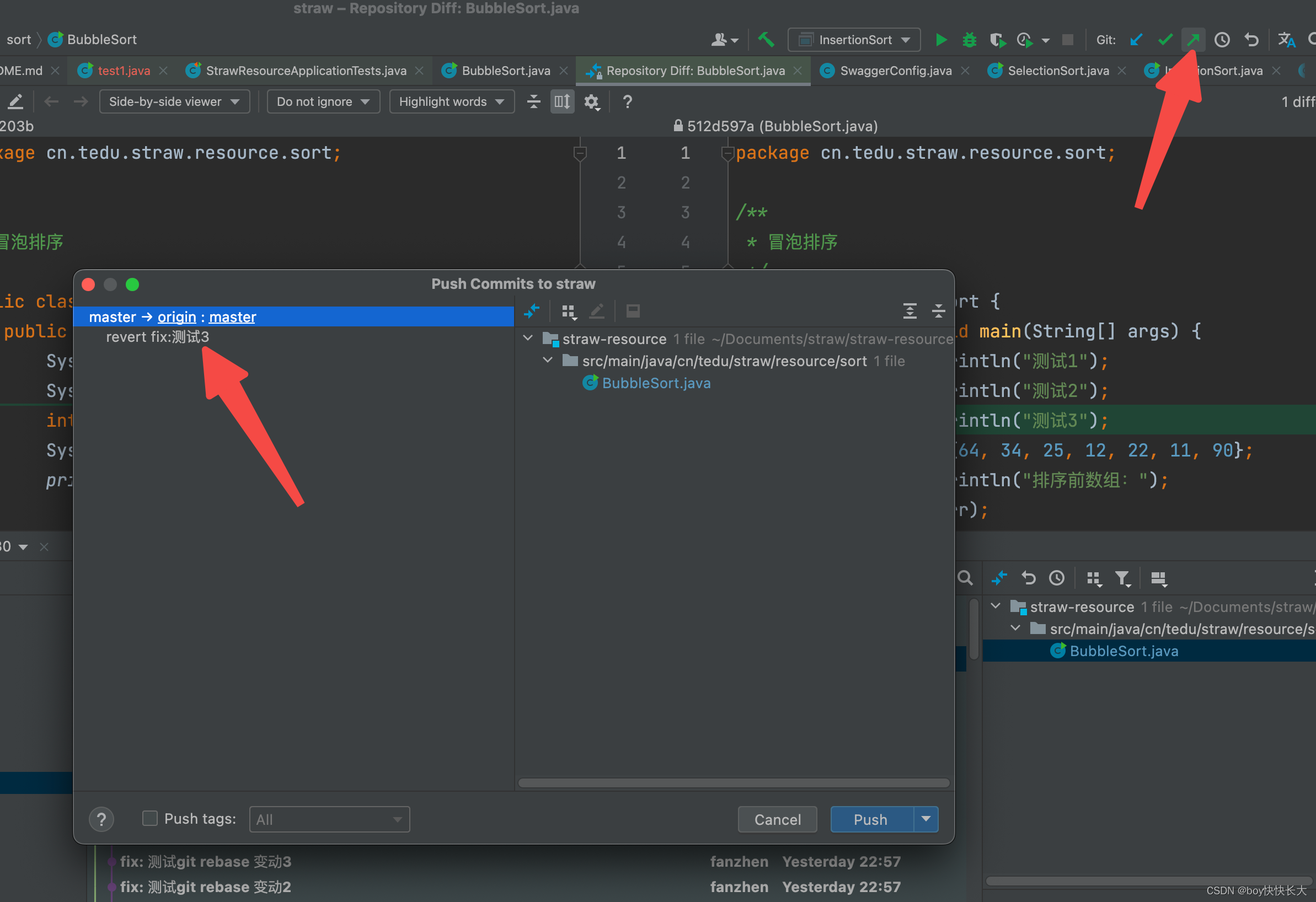The image size is (1316, 902).
Task: Show diff icon in commit details panel
Action: (999, 578)
